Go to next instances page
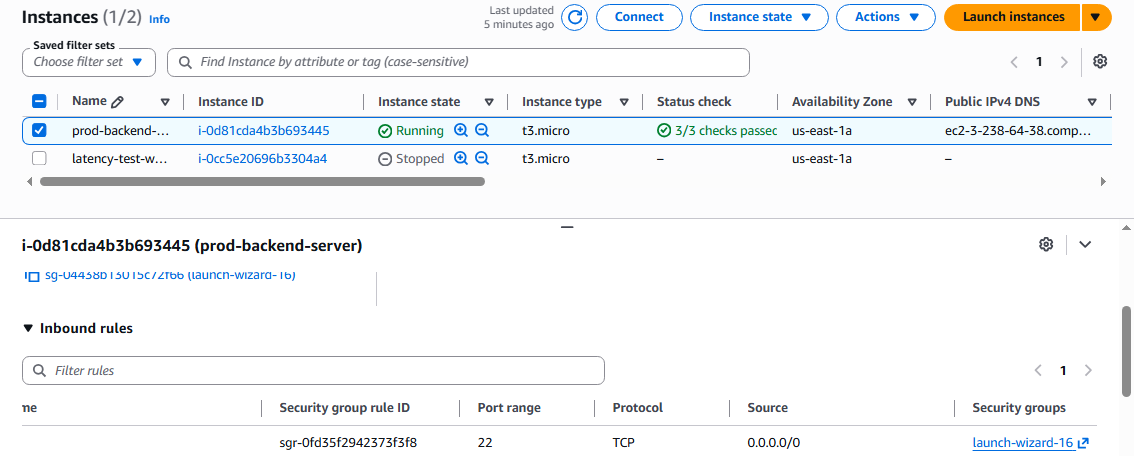Image resolution: width=1134 pixels, height=456 pixels. pos(1064,62)
